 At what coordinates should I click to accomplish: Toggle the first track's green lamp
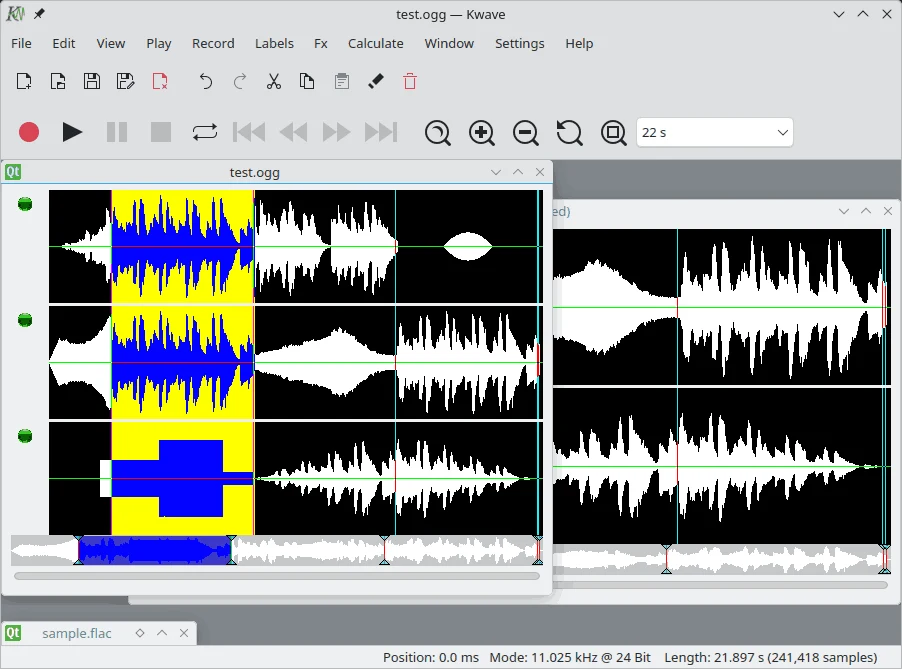pos(25,204)
